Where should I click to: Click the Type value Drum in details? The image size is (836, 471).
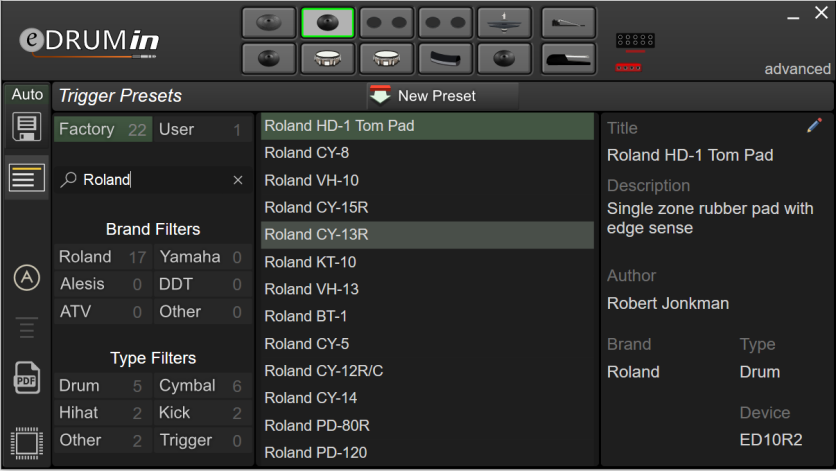pyautogui.click(x=759, y=372)
